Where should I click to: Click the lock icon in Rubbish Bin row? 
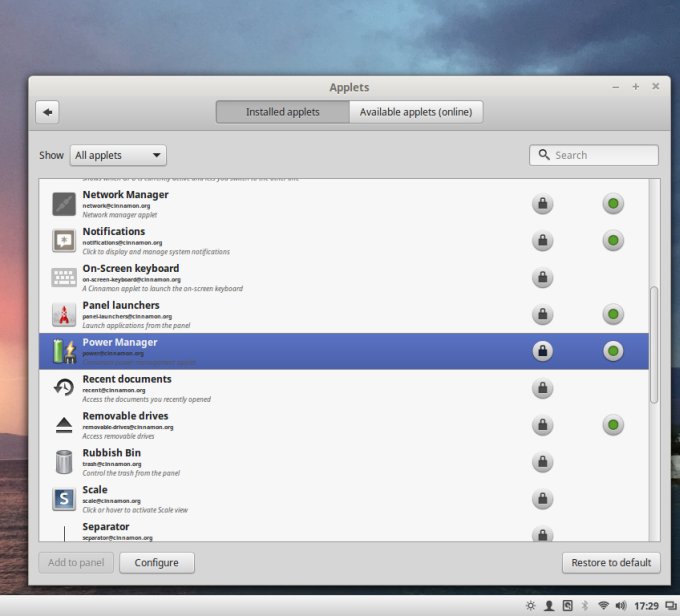point(543,462)
